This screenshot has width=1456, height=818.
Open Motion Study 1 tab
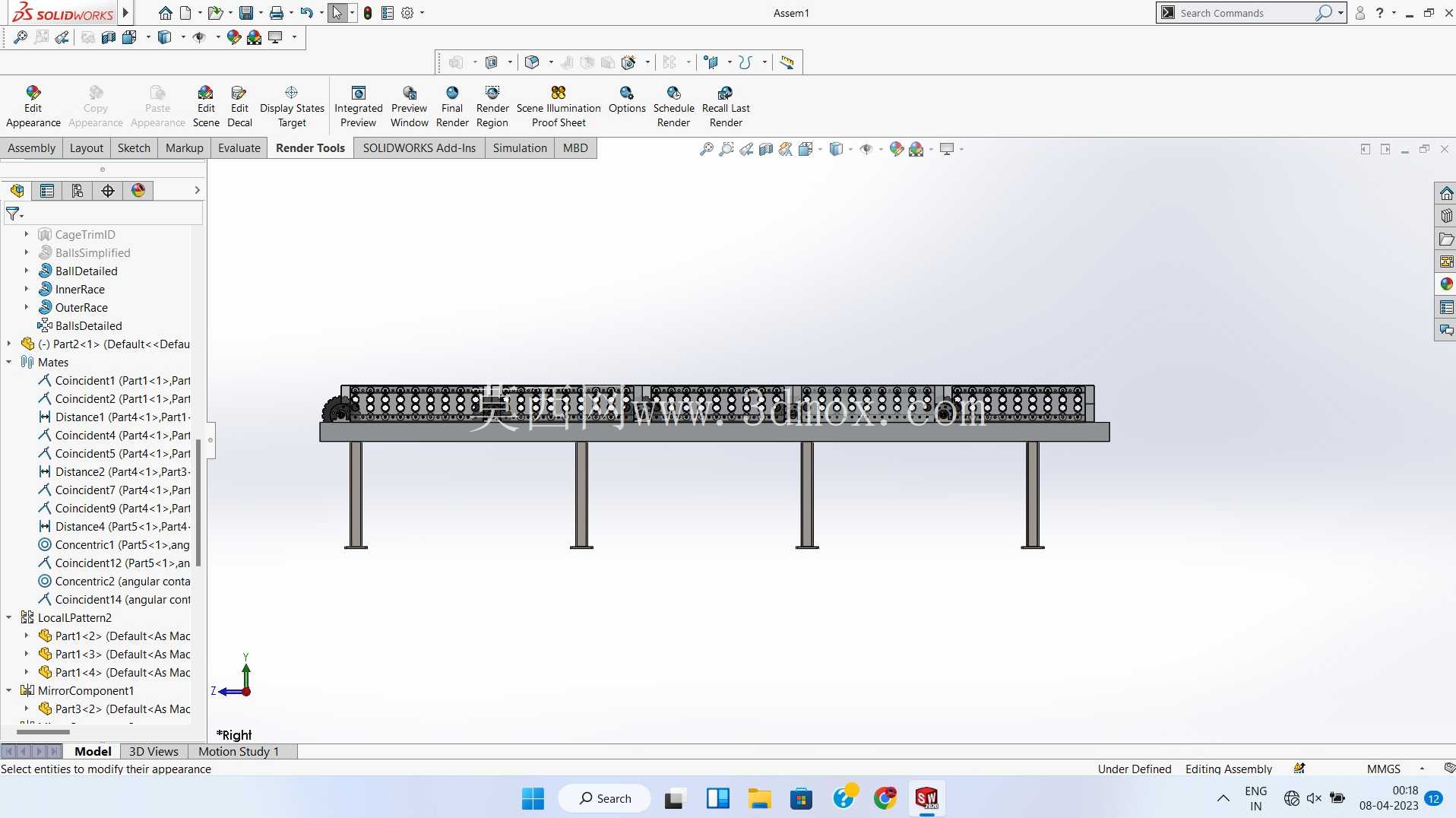tap(239, 751)
